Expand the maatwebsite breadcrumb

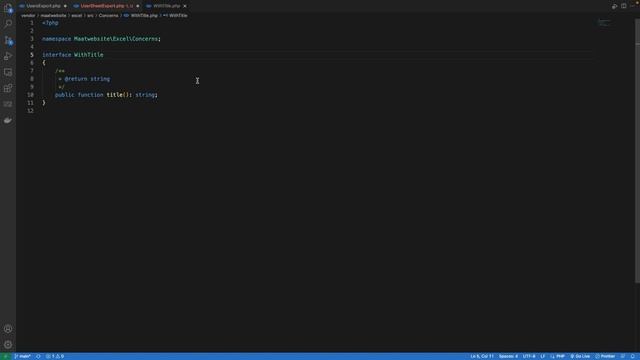(53, 16)
